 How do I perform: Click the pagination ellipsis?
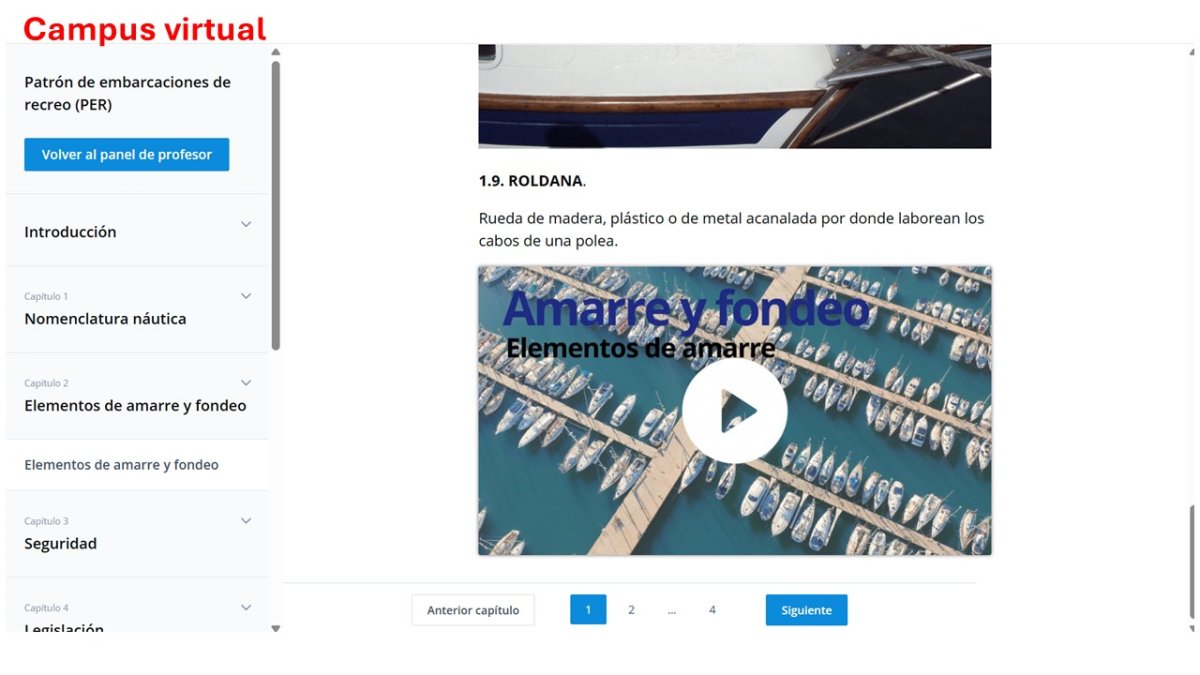(672, 610)
